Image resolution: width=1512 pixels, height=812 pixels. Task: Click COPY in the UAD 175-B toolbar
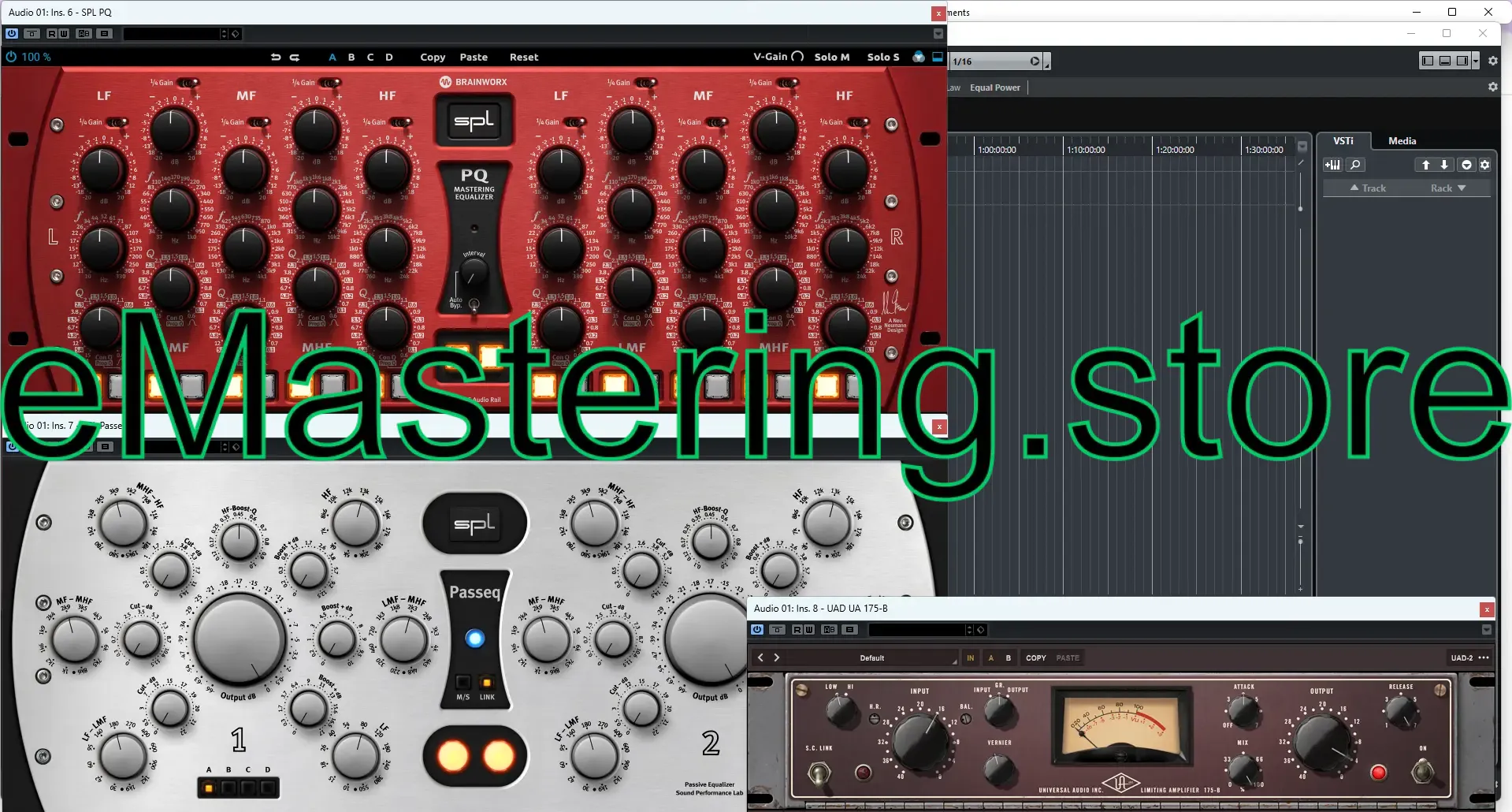pyautogui.click(x=1035, y=657)
